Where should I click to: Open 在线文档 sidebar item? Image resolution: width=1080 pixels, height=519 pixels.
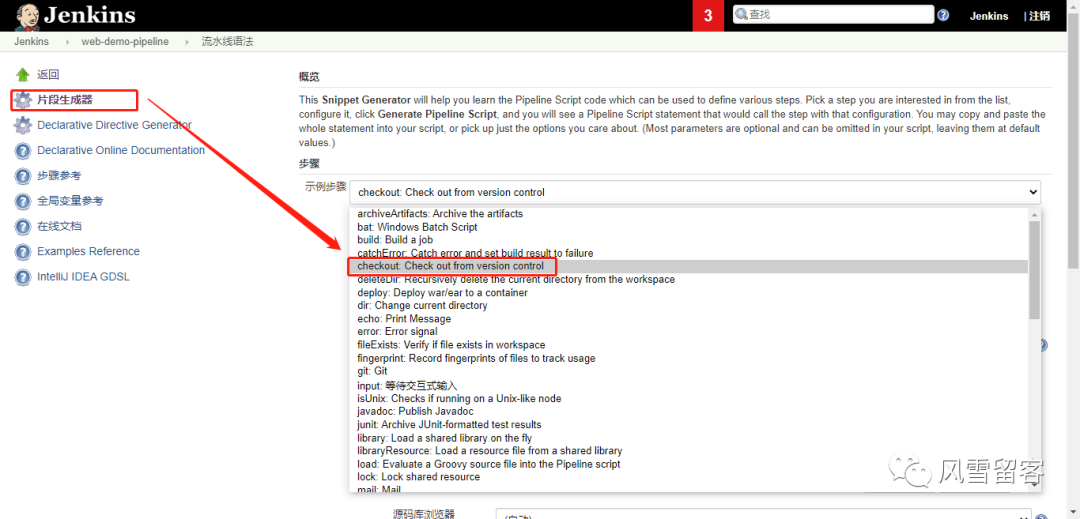point(59,226)
